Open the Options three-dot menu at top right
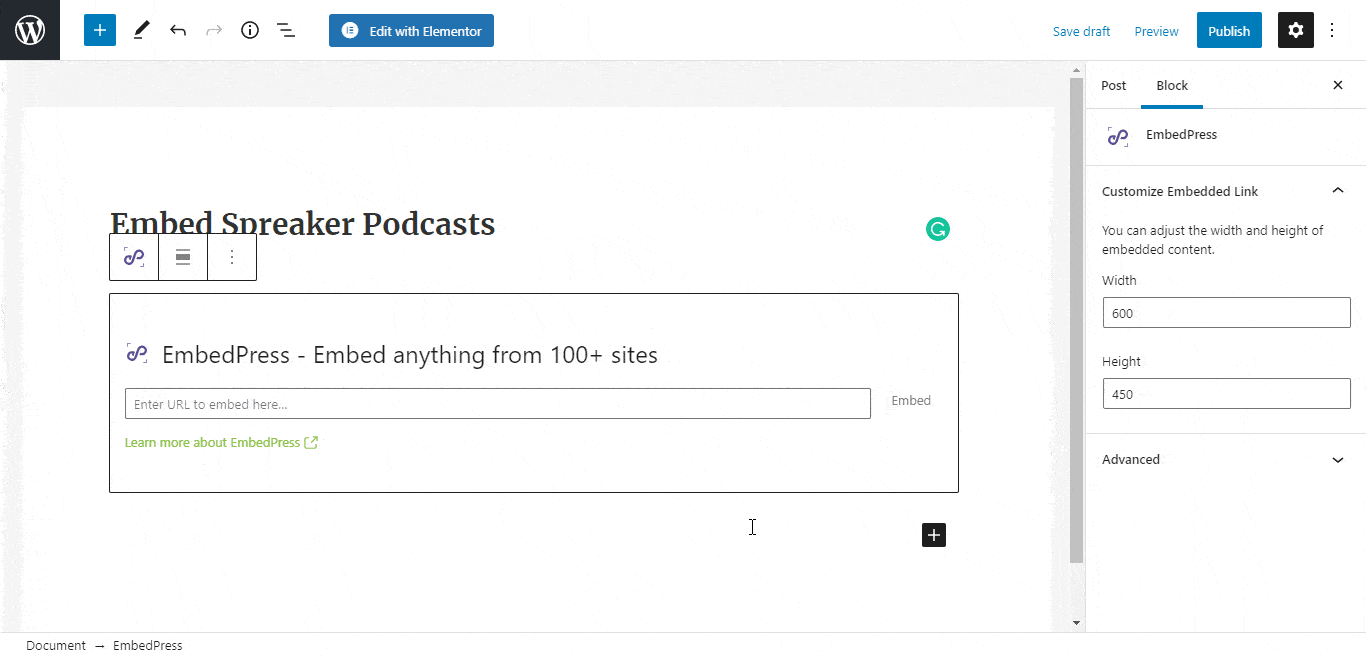 1332,30
